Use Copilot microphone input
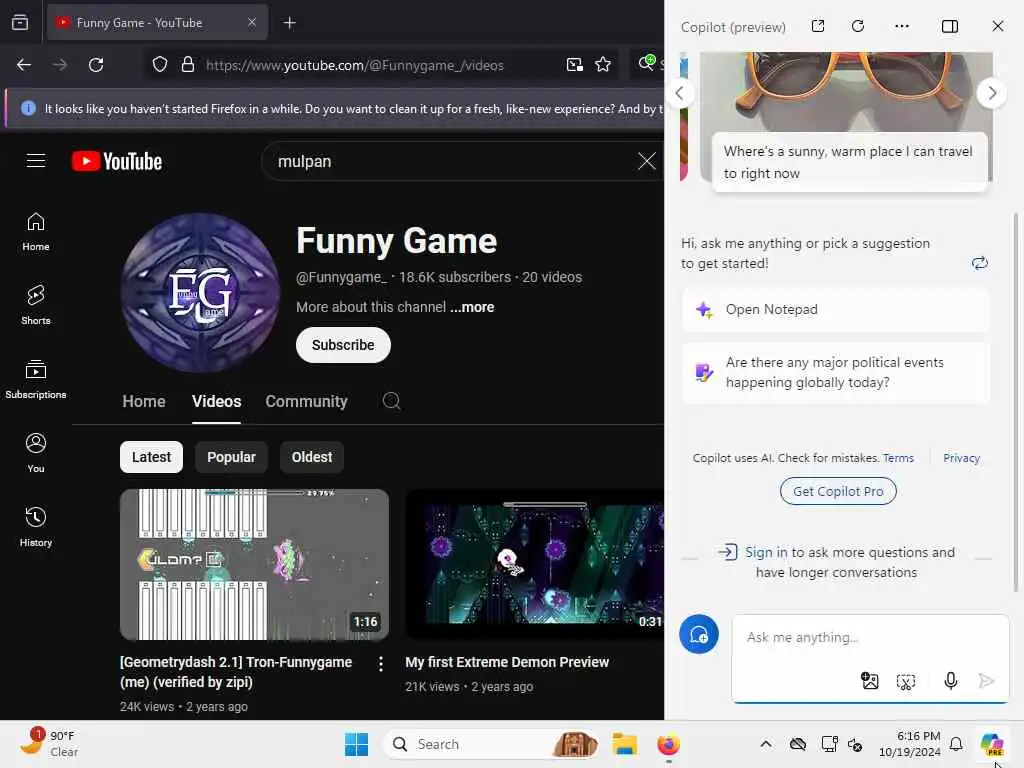Screen dimensions: 1024x768 tap(951, 681)
